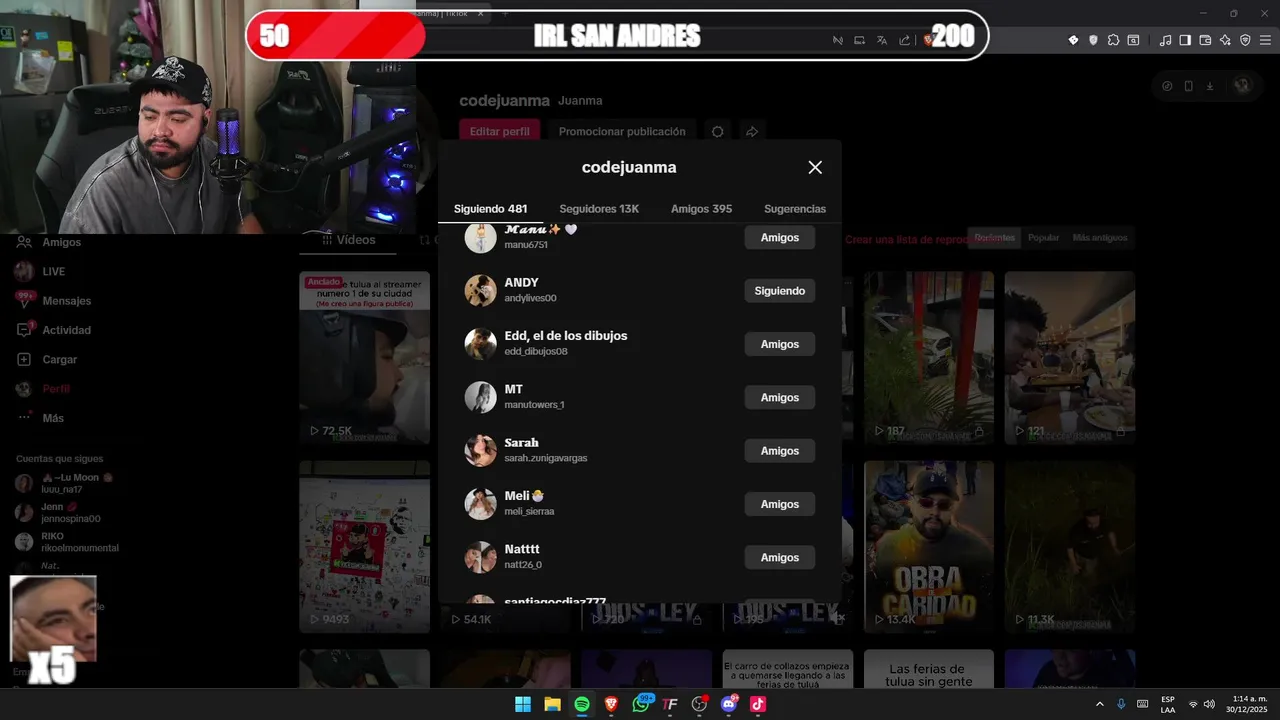The image size is (1280, 720).
Task: Click the Brave VPN shield icon
Action: [x=1245, y=40]
